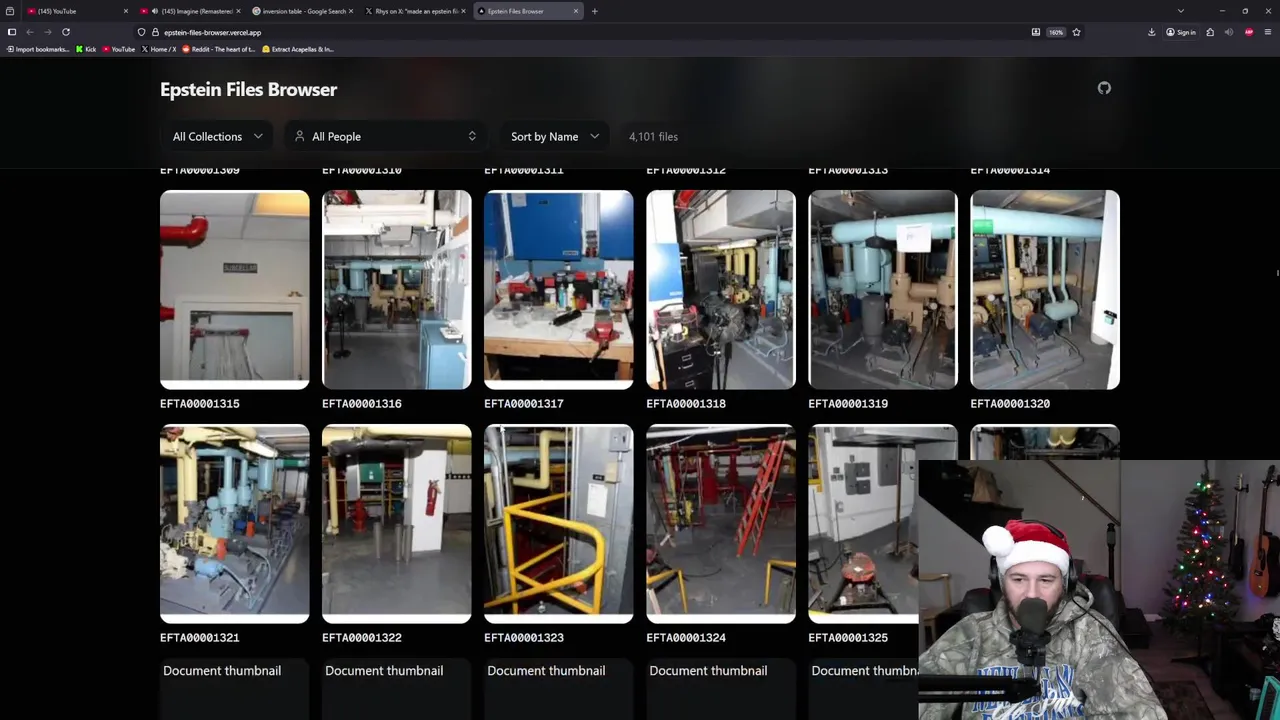Close the Rhys on X tab
This screenshot has height=720, width=1280.
(x=463, y=11)
